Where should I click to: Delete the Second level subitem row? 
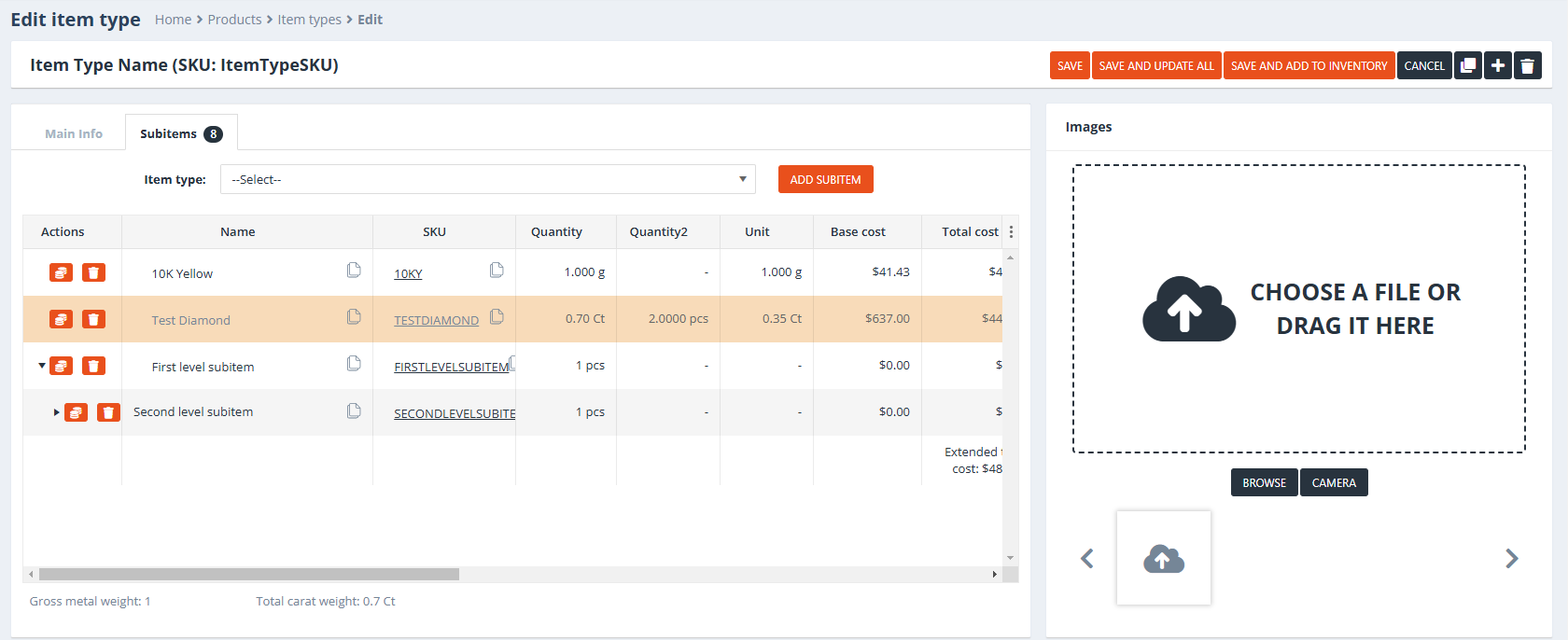(x=108, y=412)
